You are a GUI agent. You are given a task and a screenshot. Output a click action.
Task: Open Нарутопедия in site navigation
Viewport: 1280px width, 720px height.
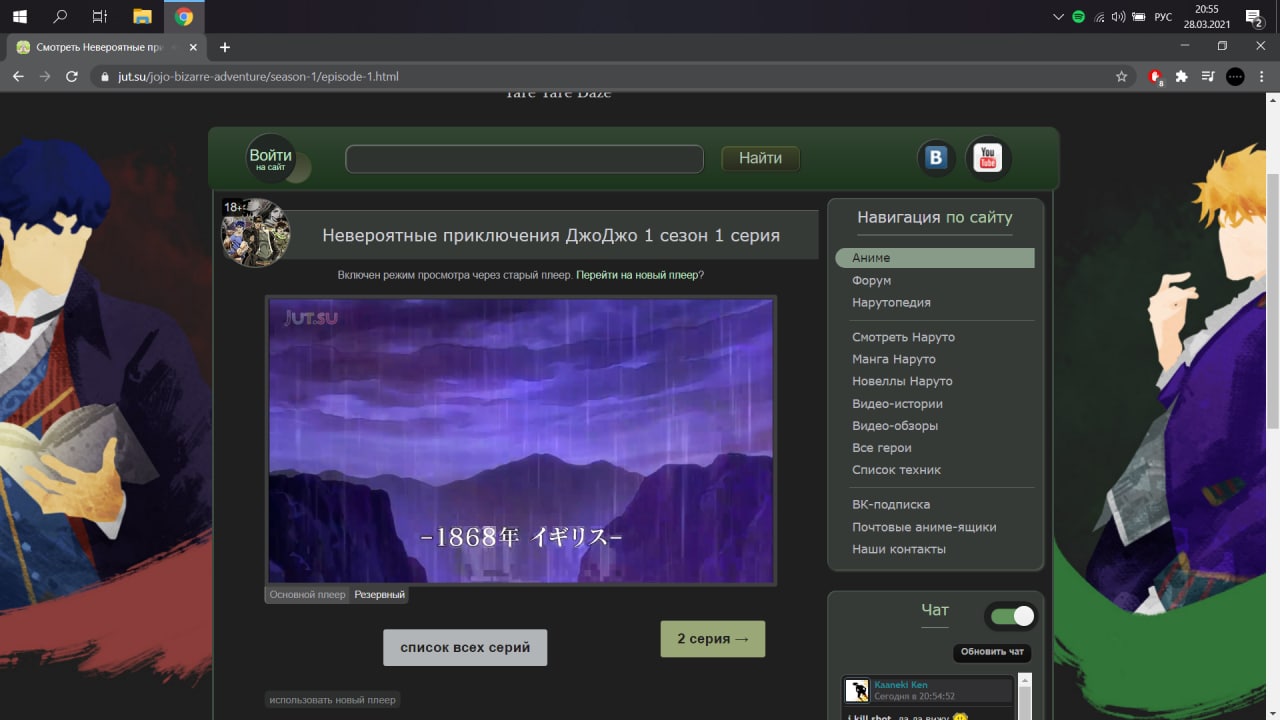tap(891, 302)
